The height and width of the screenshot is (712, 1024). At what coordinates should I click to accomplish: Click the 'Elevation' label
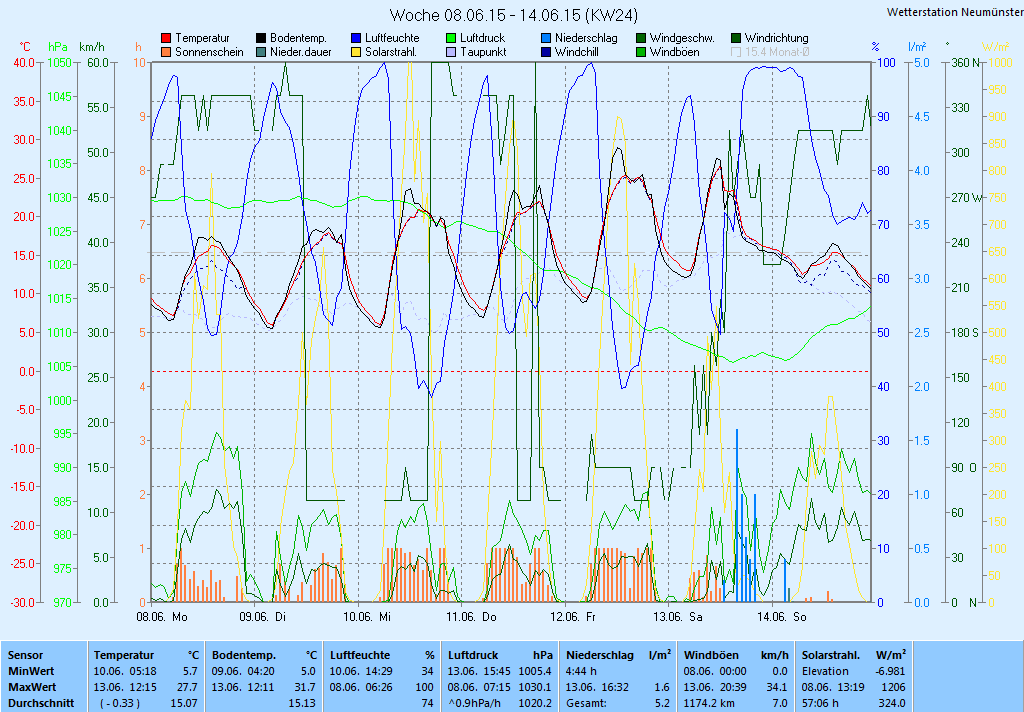(825, 671)
